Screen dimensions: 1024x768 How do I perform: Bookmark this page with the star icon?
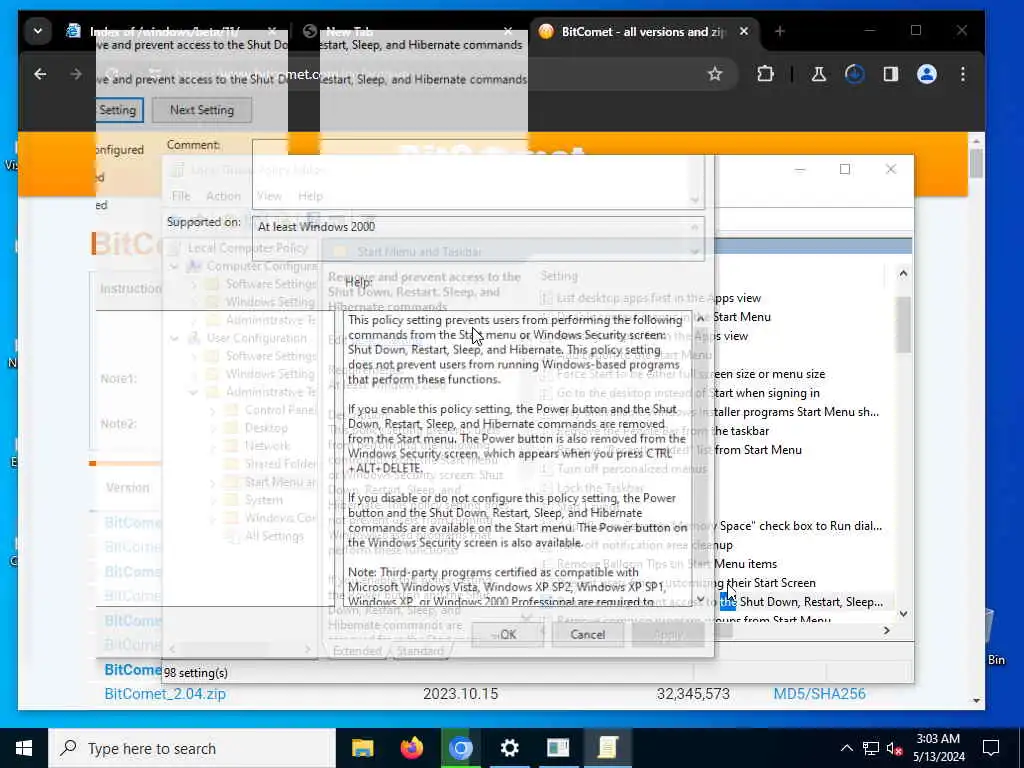[x=715, y=74]
